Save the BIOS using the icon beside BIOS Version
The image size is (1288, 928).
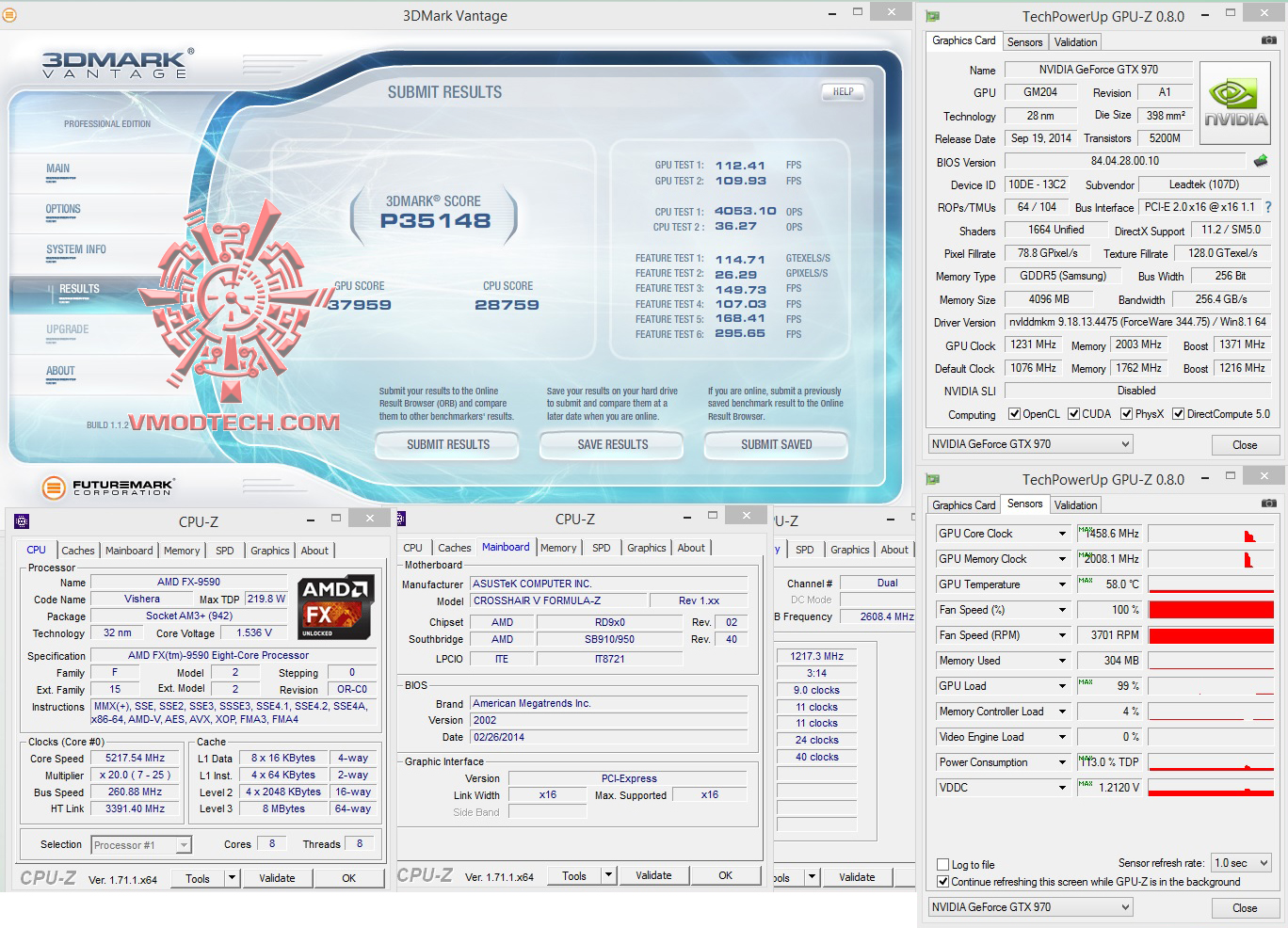click(1261, 161)
